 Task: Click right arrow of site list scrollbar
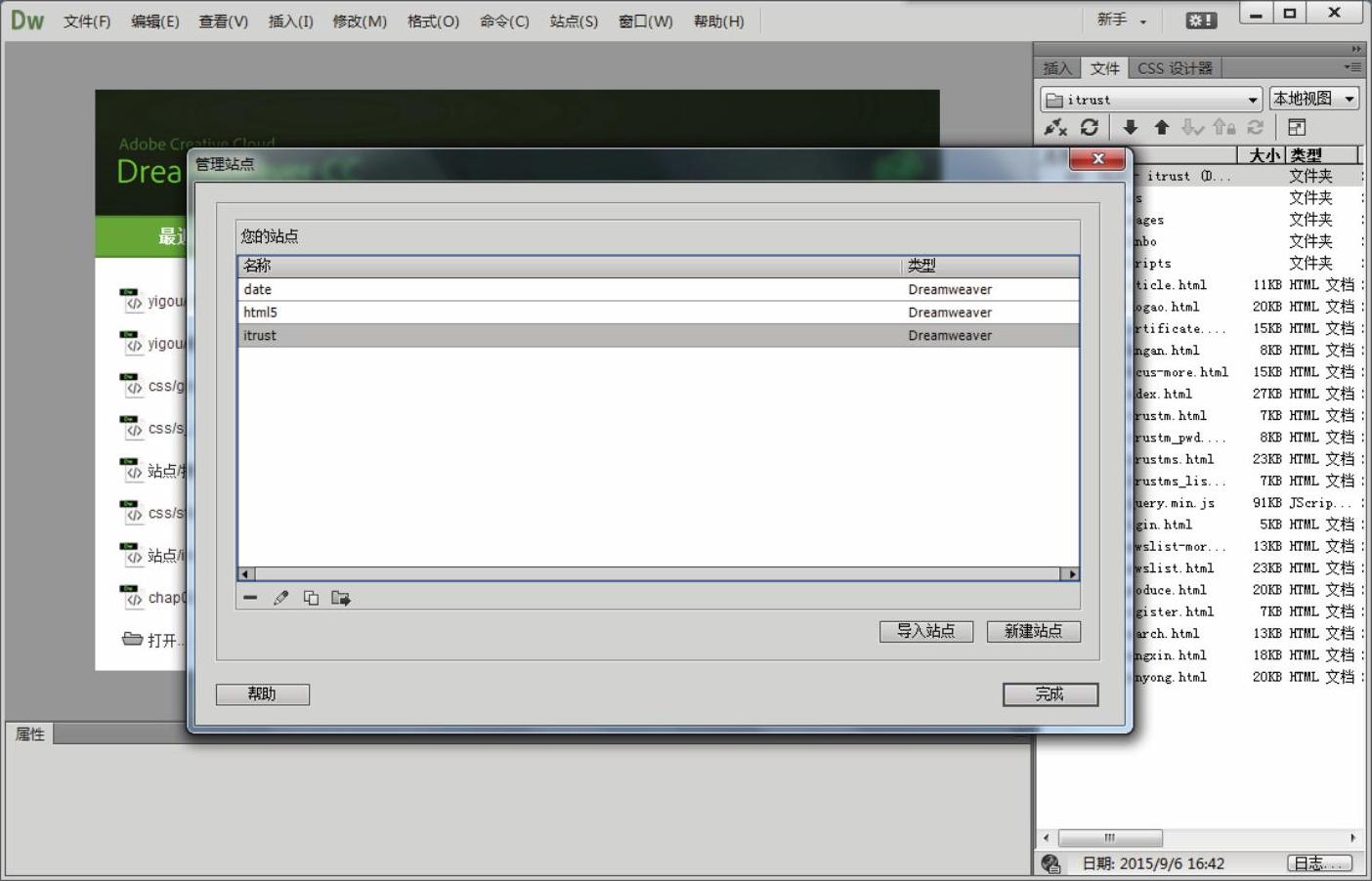coord(1071,574)
